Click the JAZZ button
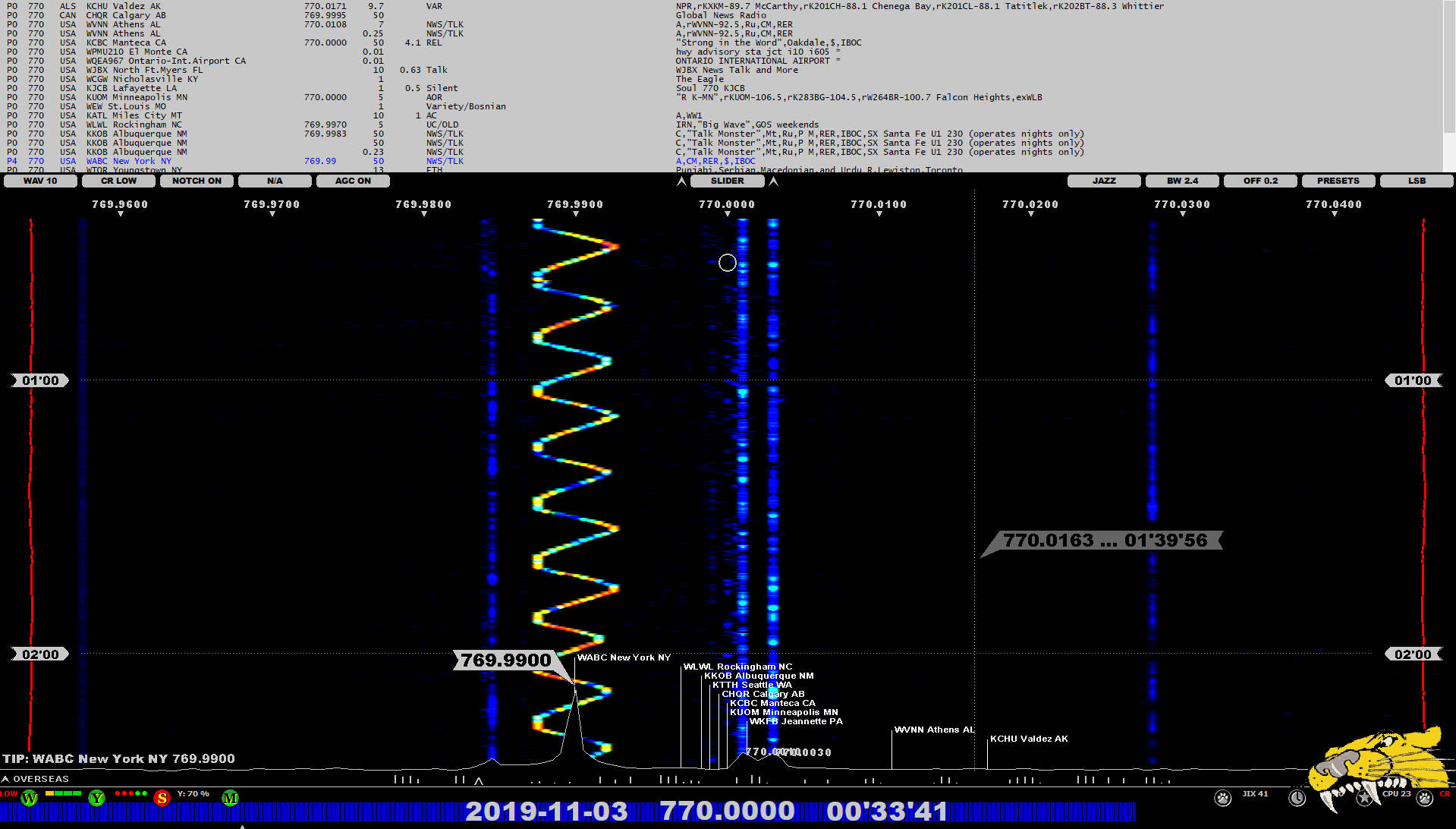Viewport: 1456px width, 829px height. (1104, 181)
